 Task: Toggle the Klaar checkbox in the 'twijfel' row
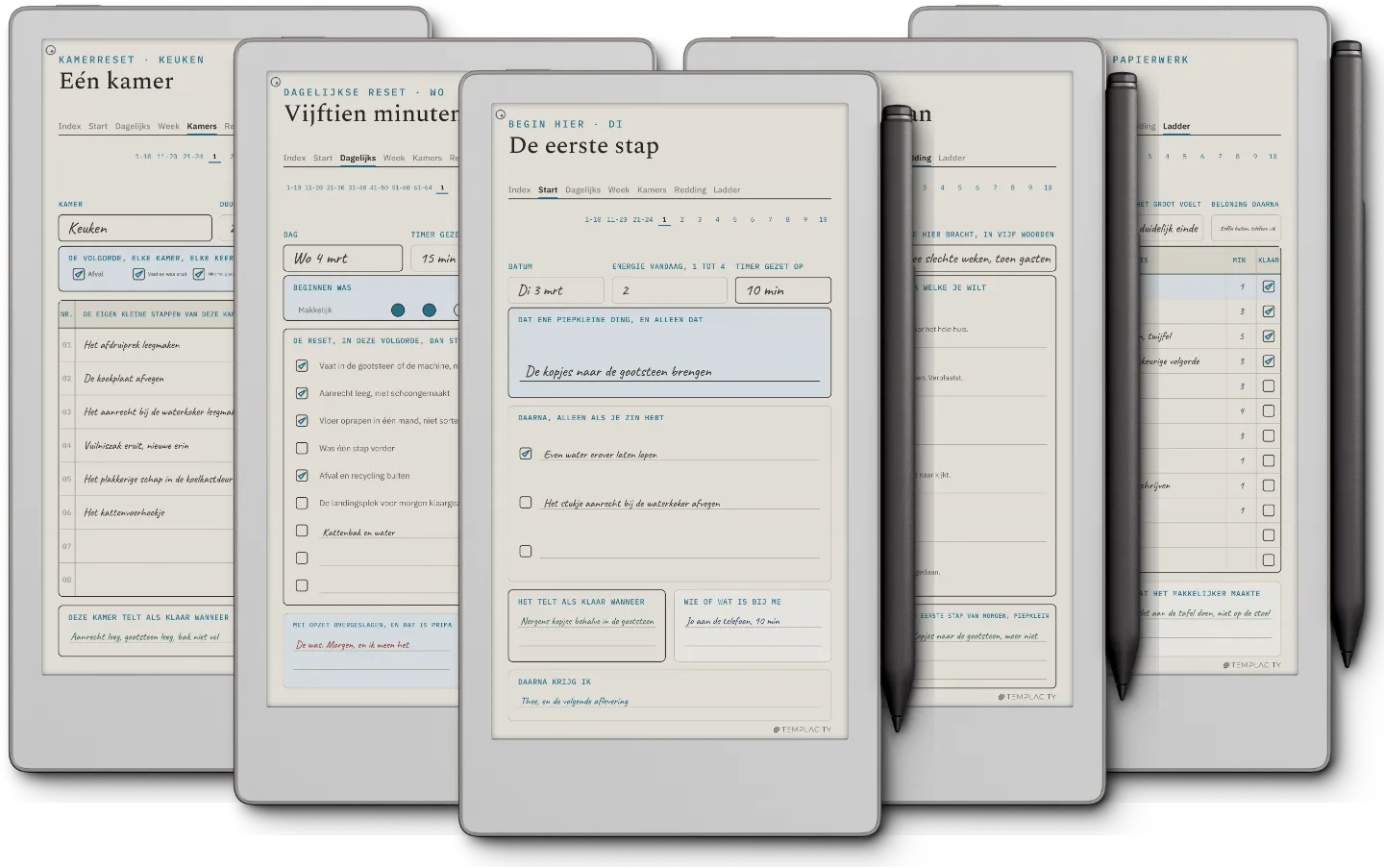tap(1269, 336)
